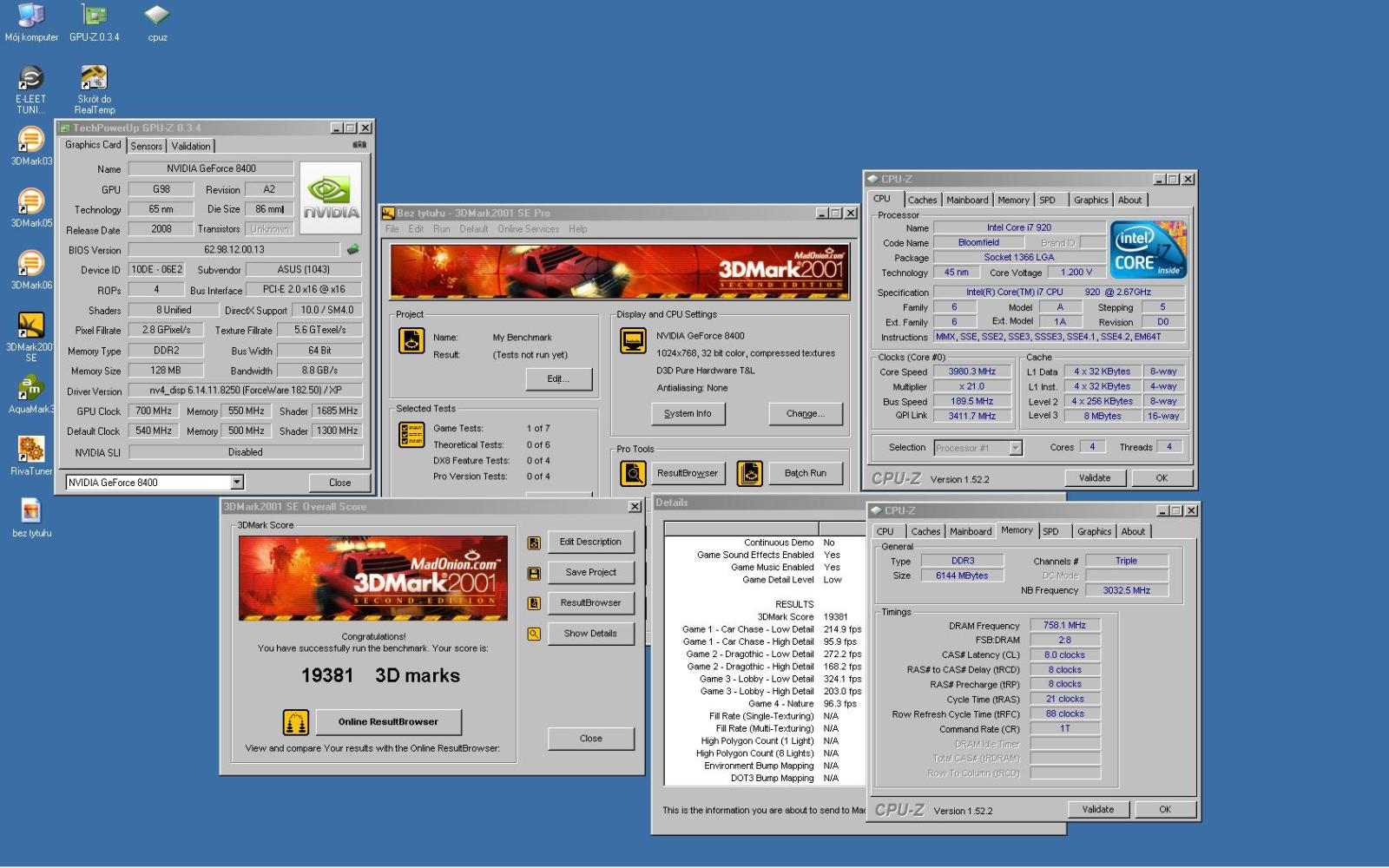Image resolution: width=1389 pixels, height=868 pixels.
Task: Open Processor #1 selection dropdown in CPU-Z
Action: 1016,448
